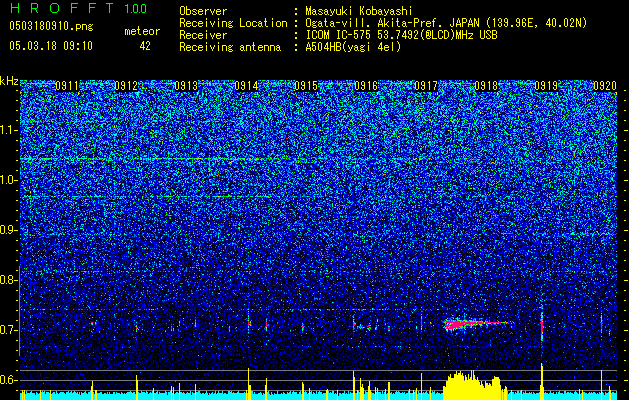Select the ICOM IC-575 53.7492 MHz USB text
This screenshot has height=400, width=629.
click(x=401, y=35)
